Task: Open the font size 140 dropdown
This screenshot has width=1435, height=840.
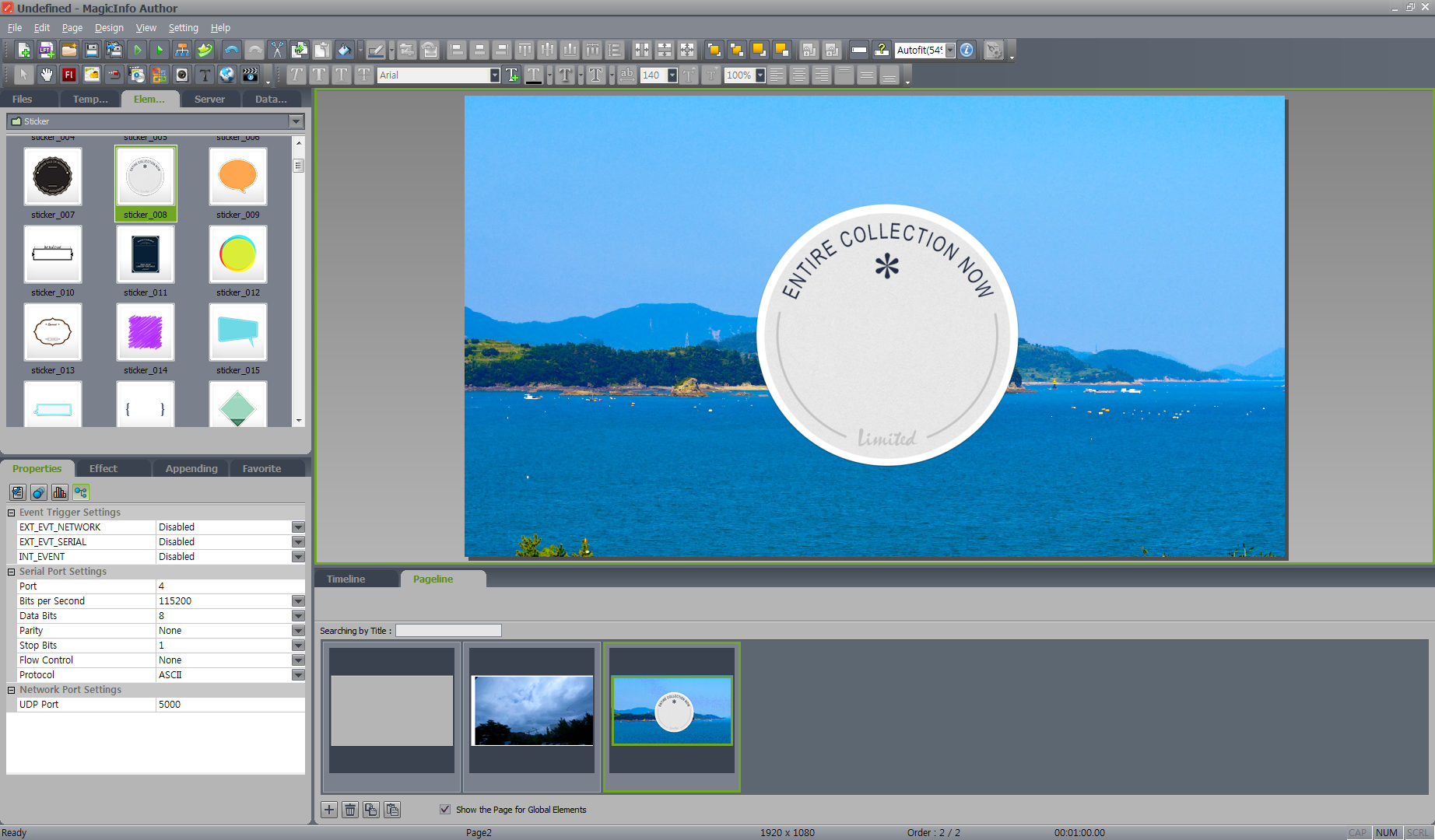Action: [672, 75]
